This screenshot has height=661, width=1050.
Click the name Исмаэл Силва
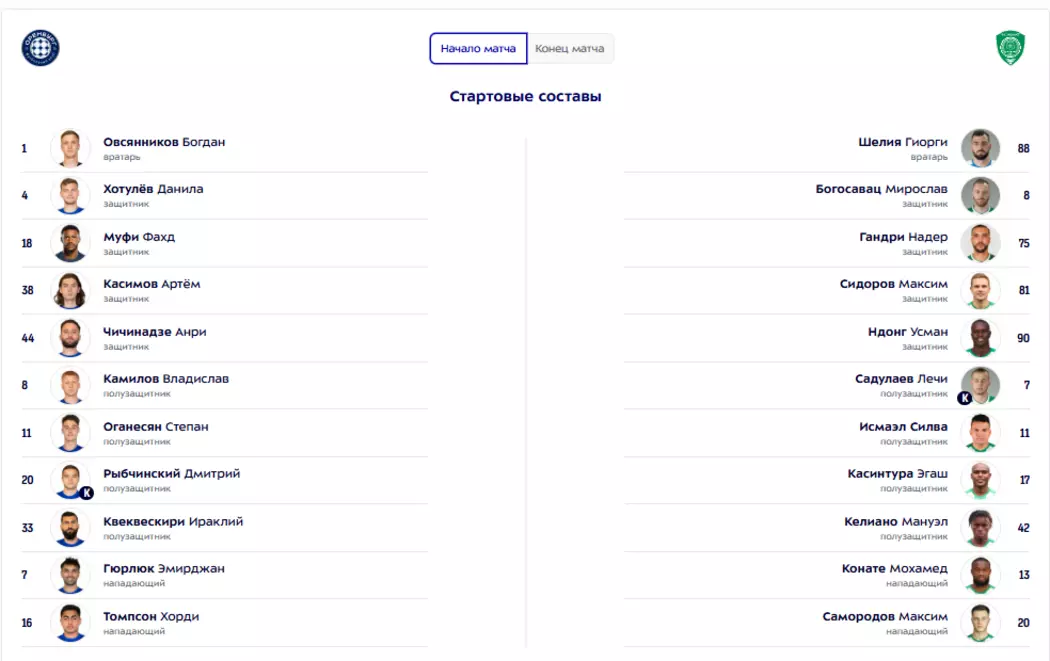(x=903, y=426)
